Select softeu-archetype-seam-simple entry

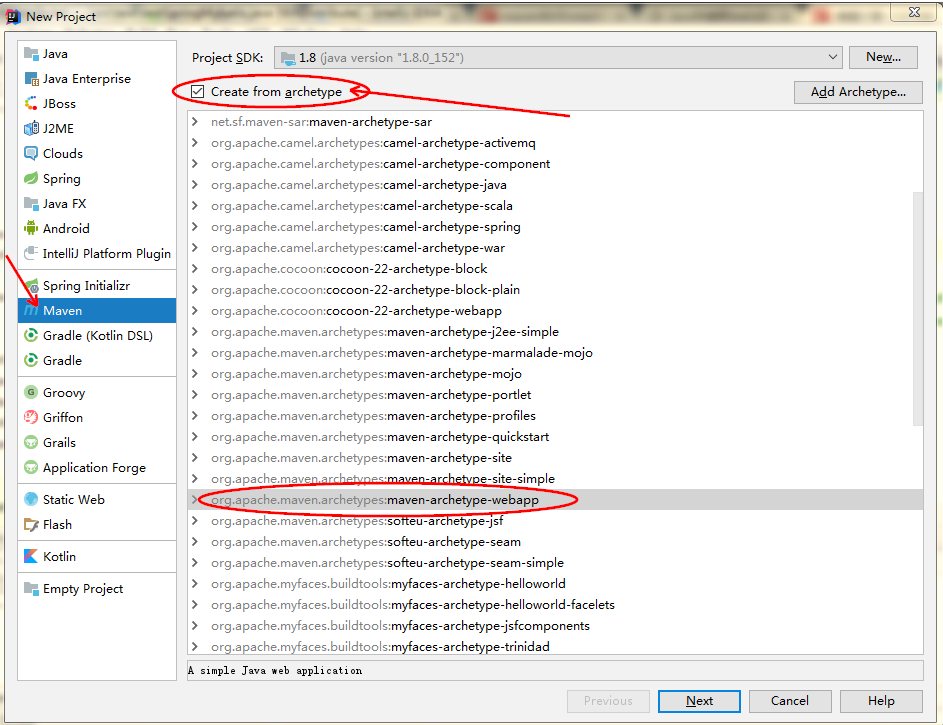[555, 563]
